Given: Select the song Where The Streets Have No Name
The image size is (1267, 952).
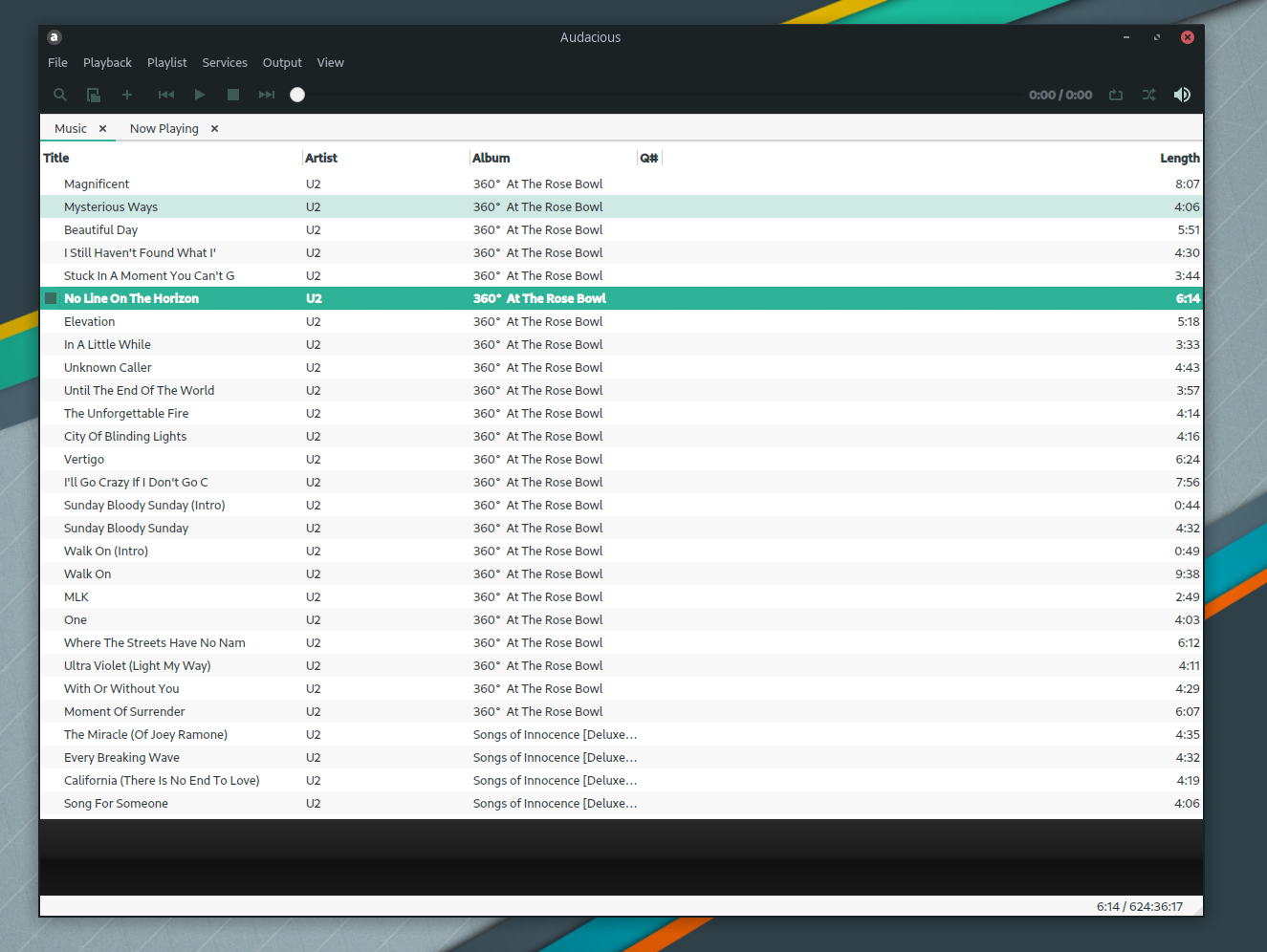Looking at the screenshot, I should click(155, 643).
